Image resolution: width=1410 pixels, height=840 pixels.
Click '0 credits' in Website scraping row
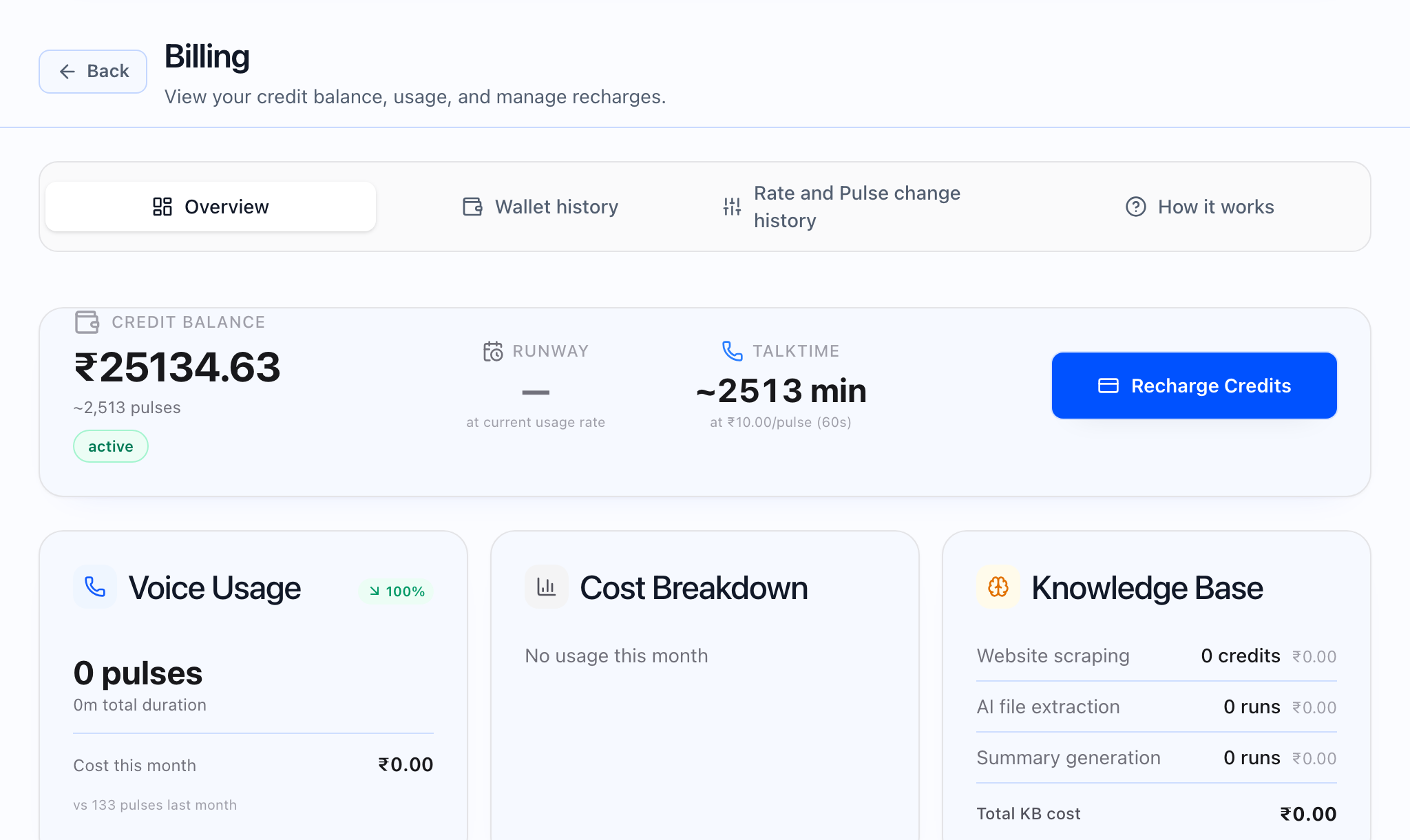click(x=1241, y=655)
